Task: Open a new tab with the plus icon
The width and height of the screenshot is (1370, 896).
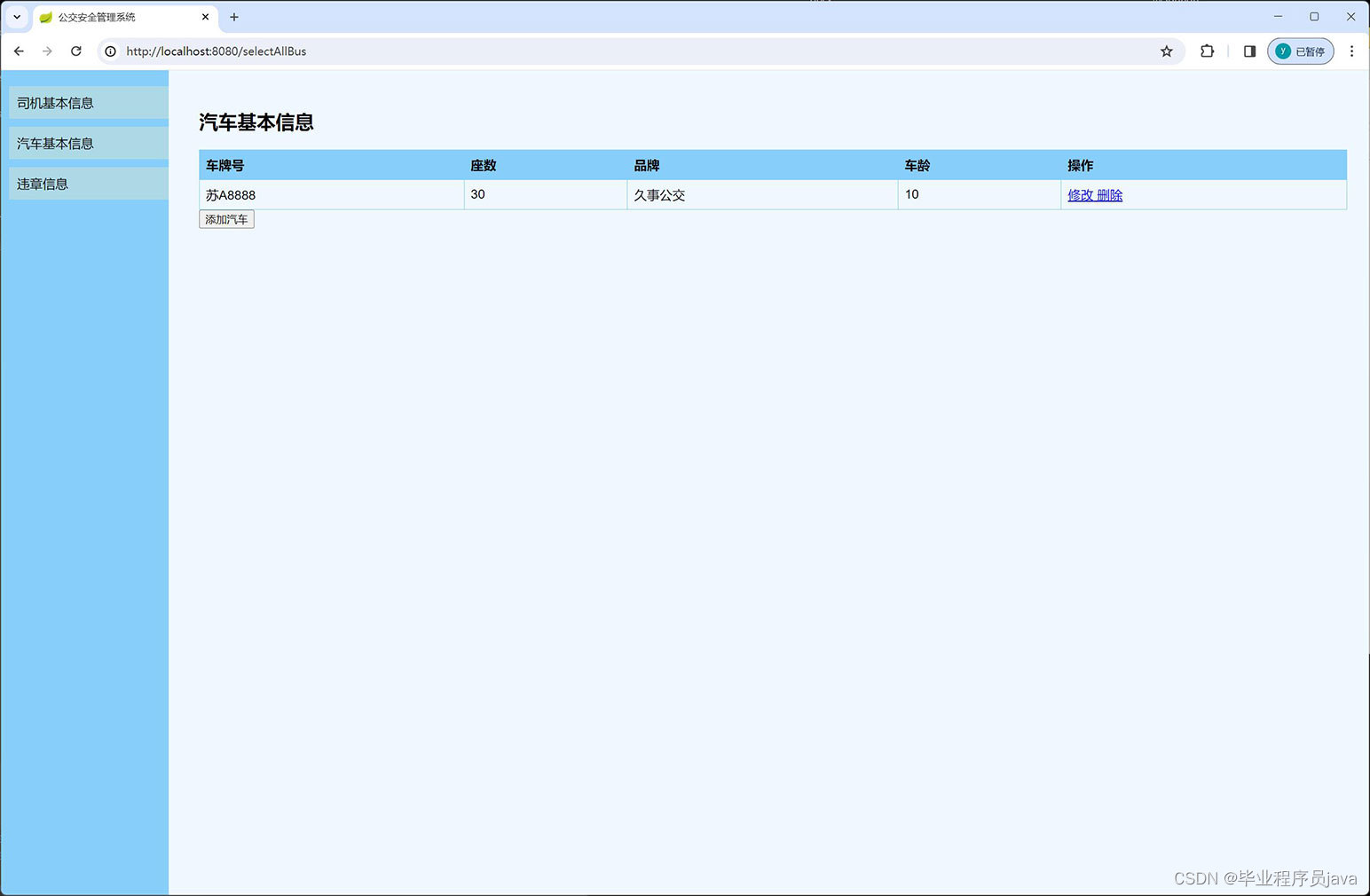Action: (234, 17)
